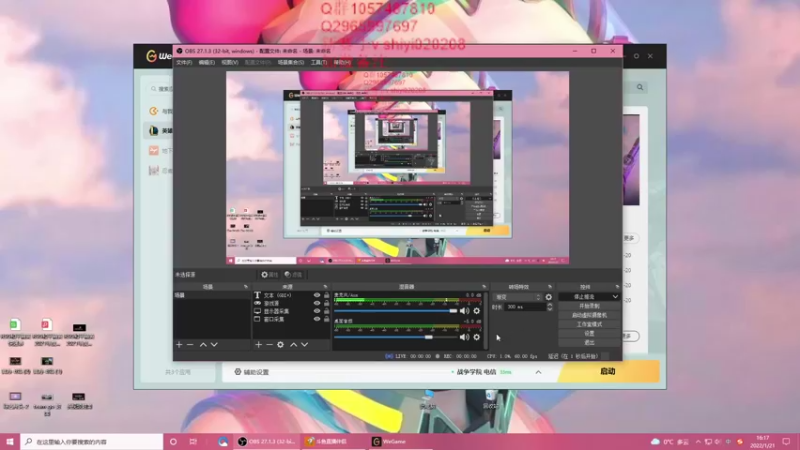The image size is (800, 450).
Task: Enable studio mode button
Action: 589,324
